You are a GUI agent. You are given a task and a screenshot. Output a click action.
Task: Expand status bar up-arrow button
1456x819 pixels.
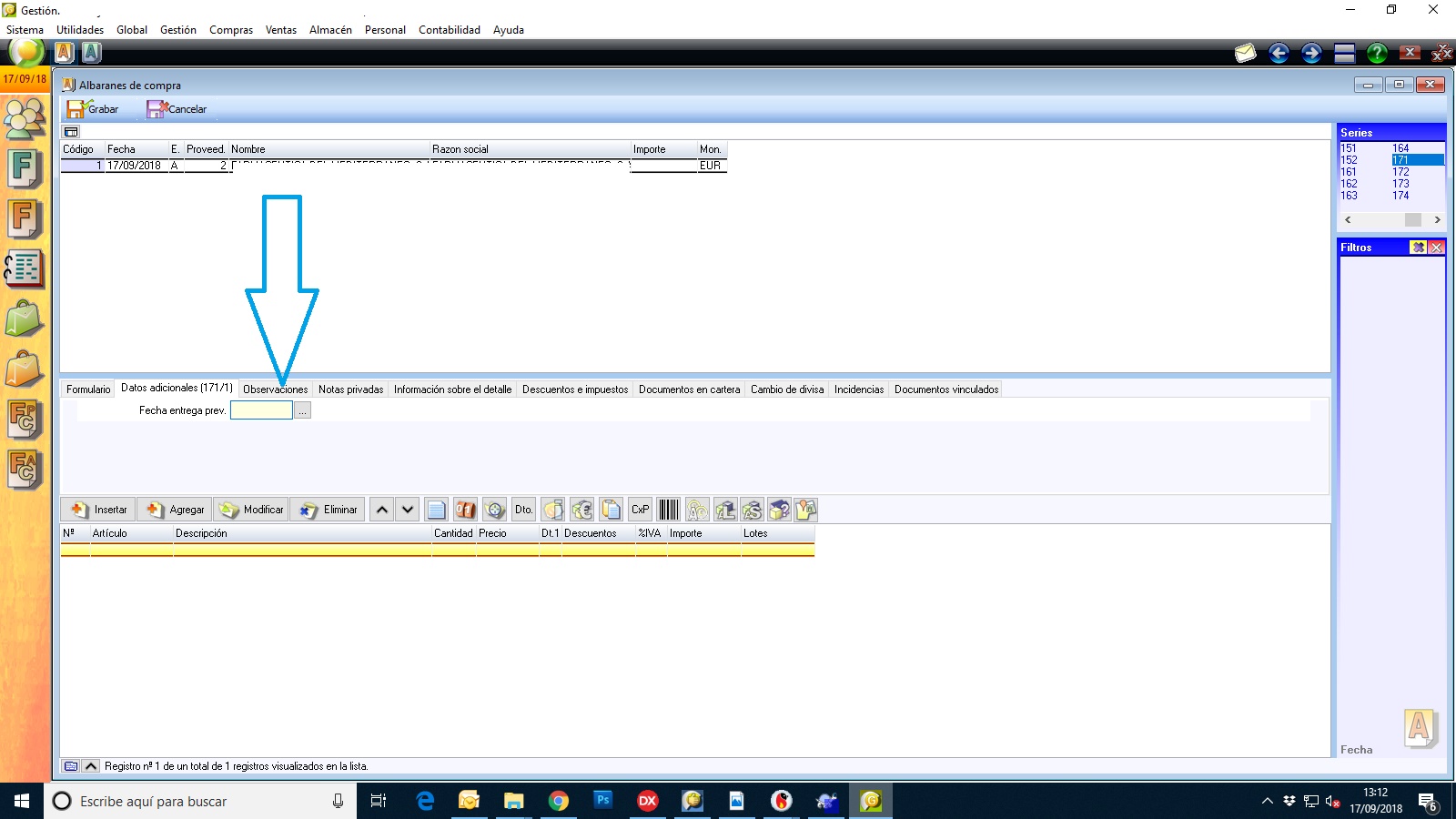[x=91, y=766]
